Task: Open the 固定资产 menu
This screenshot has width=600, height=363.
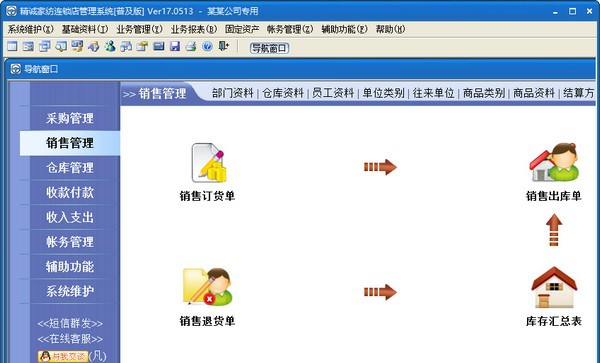Action: [242, 29]
